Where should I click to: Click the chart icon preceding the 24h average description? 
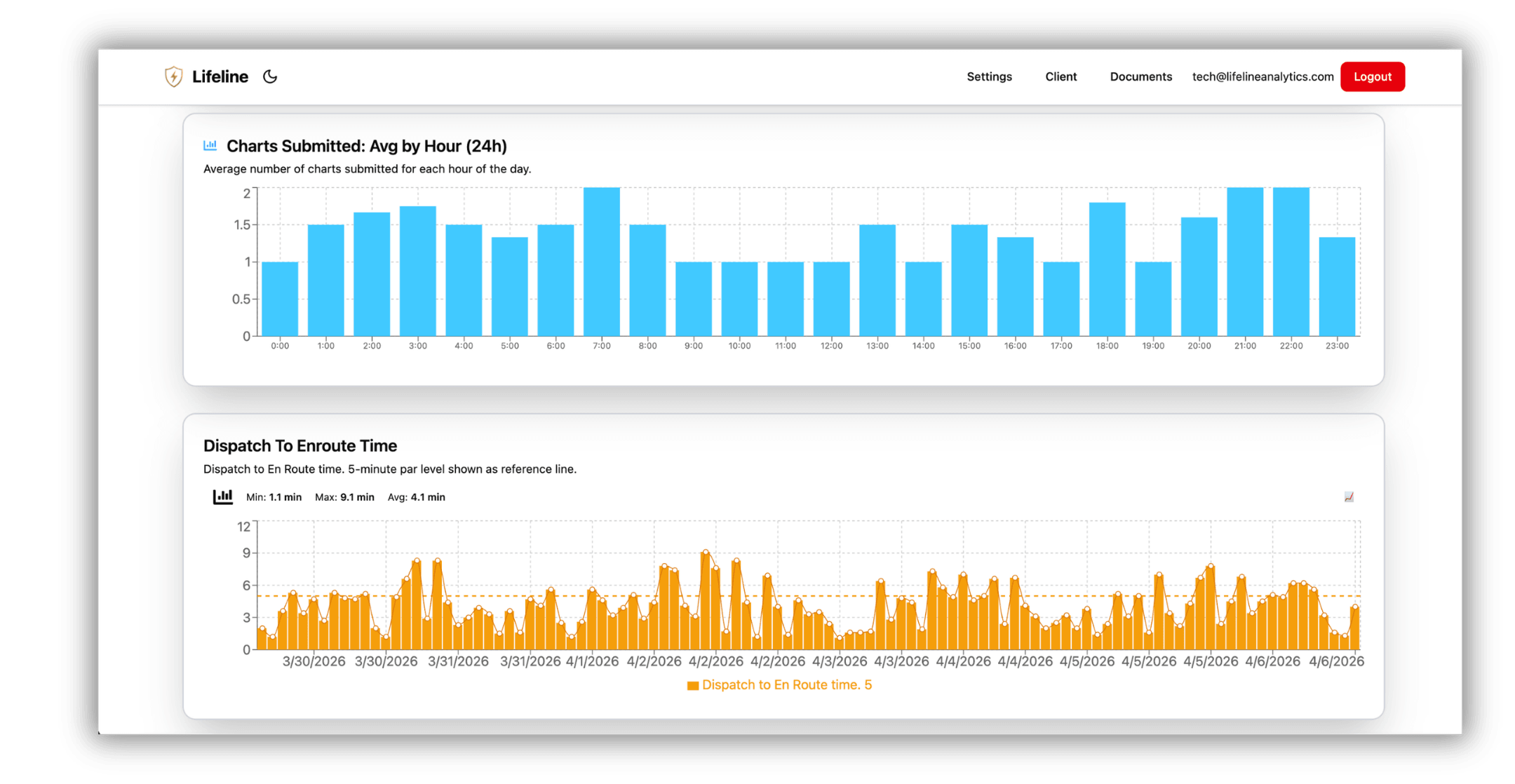[210, 145]
